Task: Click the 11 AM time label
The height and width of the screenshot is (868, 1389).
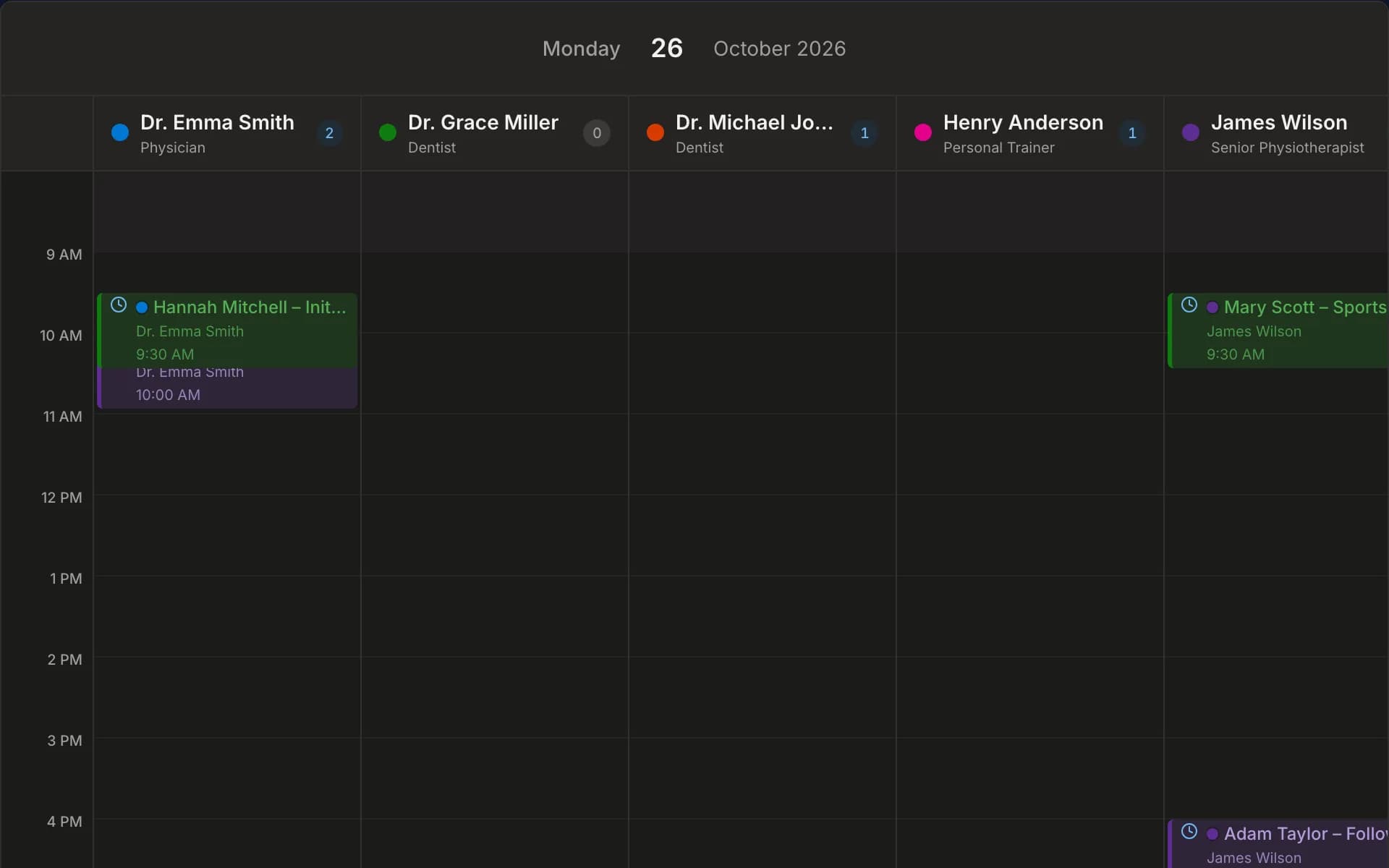Action: [x=63, y=417]
